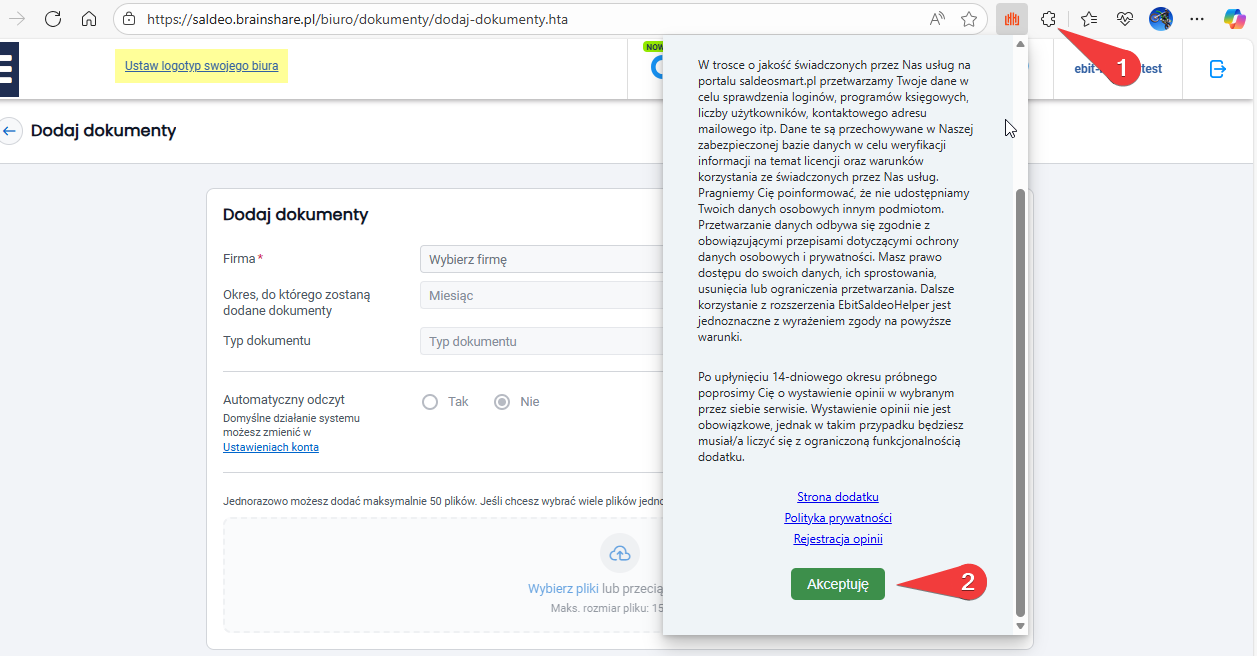This screenshot has height=656, width=1257.
Task: Open the Polityka prywatności link
Action: (838, 518)
